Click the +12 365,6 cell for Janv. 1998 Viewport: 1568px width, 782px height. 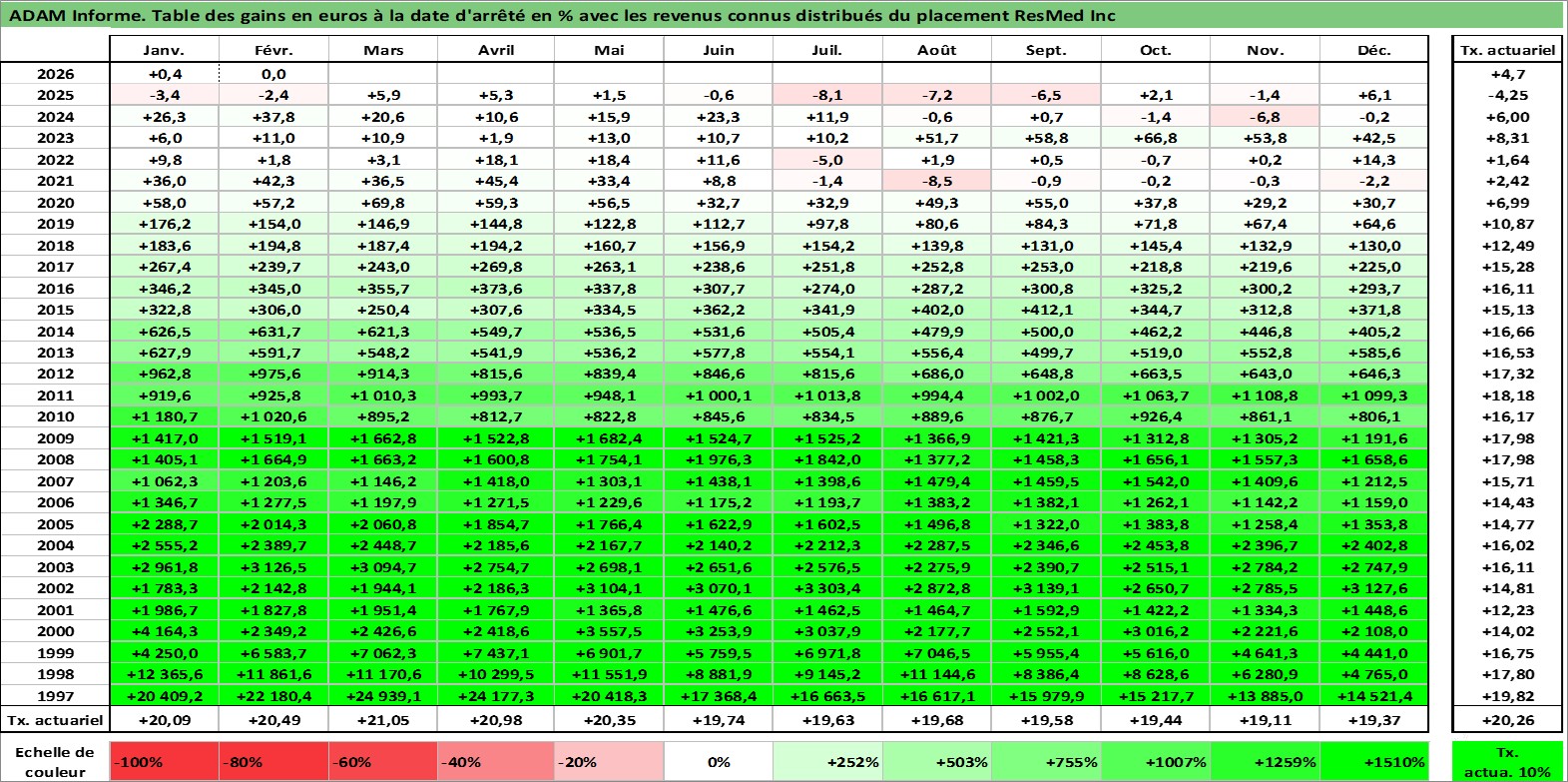[x=164, y=674]
